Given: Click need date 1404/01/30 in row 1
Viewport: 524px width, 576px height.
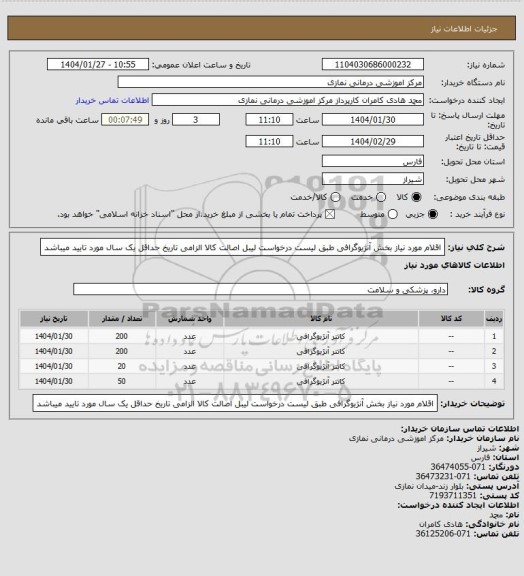Looking at the screenshot, I should 54,336.
